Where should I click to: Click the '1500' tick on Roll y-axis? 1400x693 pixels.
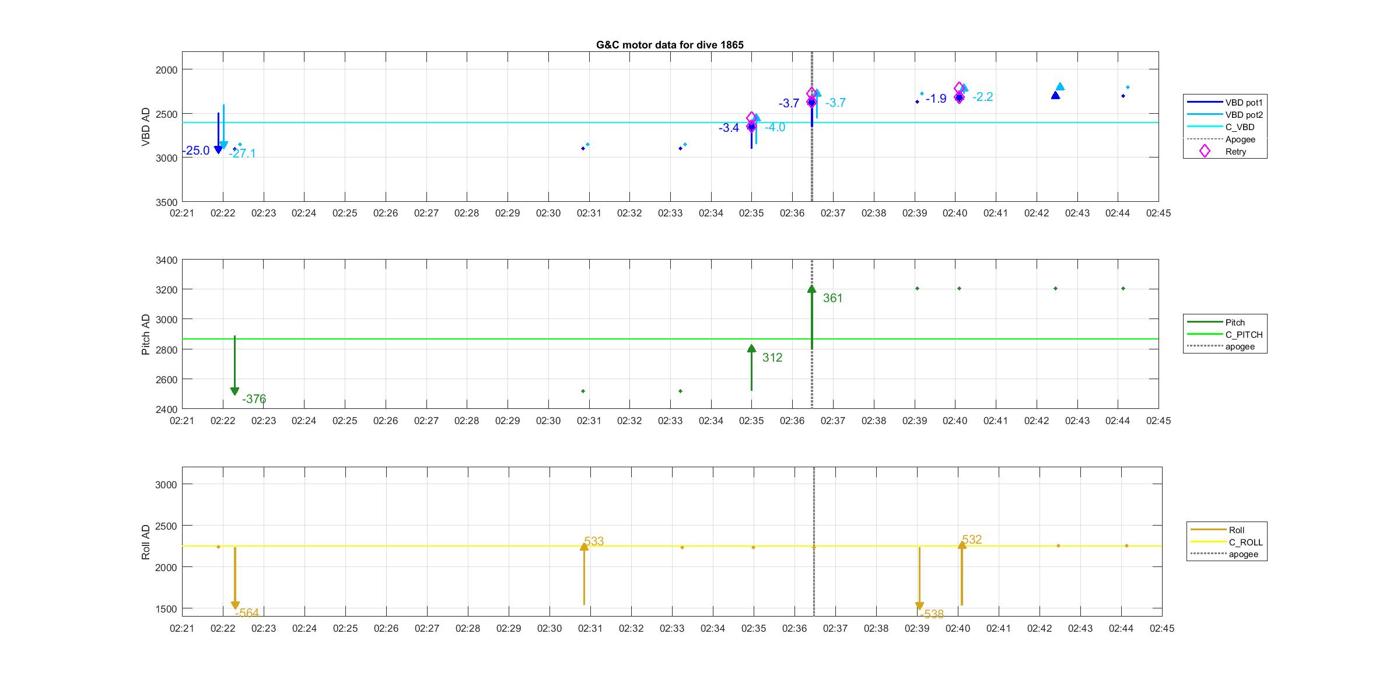[166, 609]
